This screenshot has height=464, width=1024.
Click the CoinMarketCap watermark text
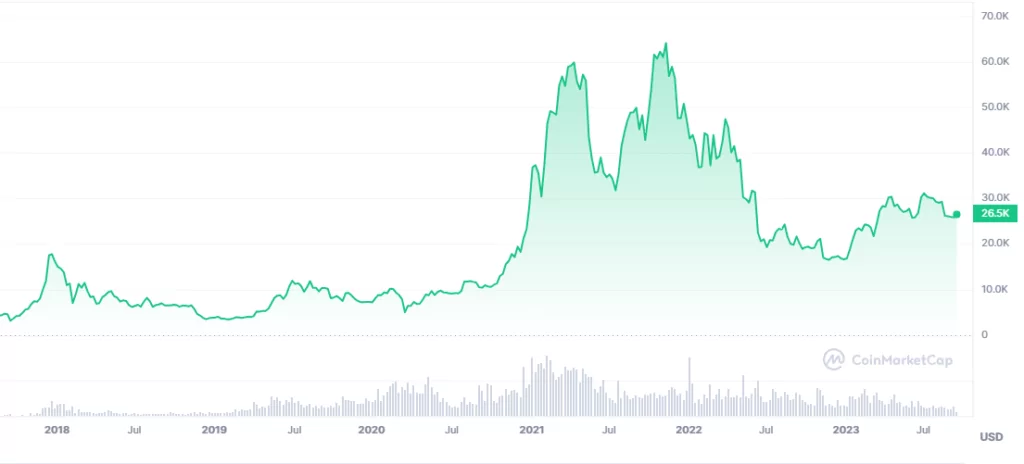click(901, 360)
